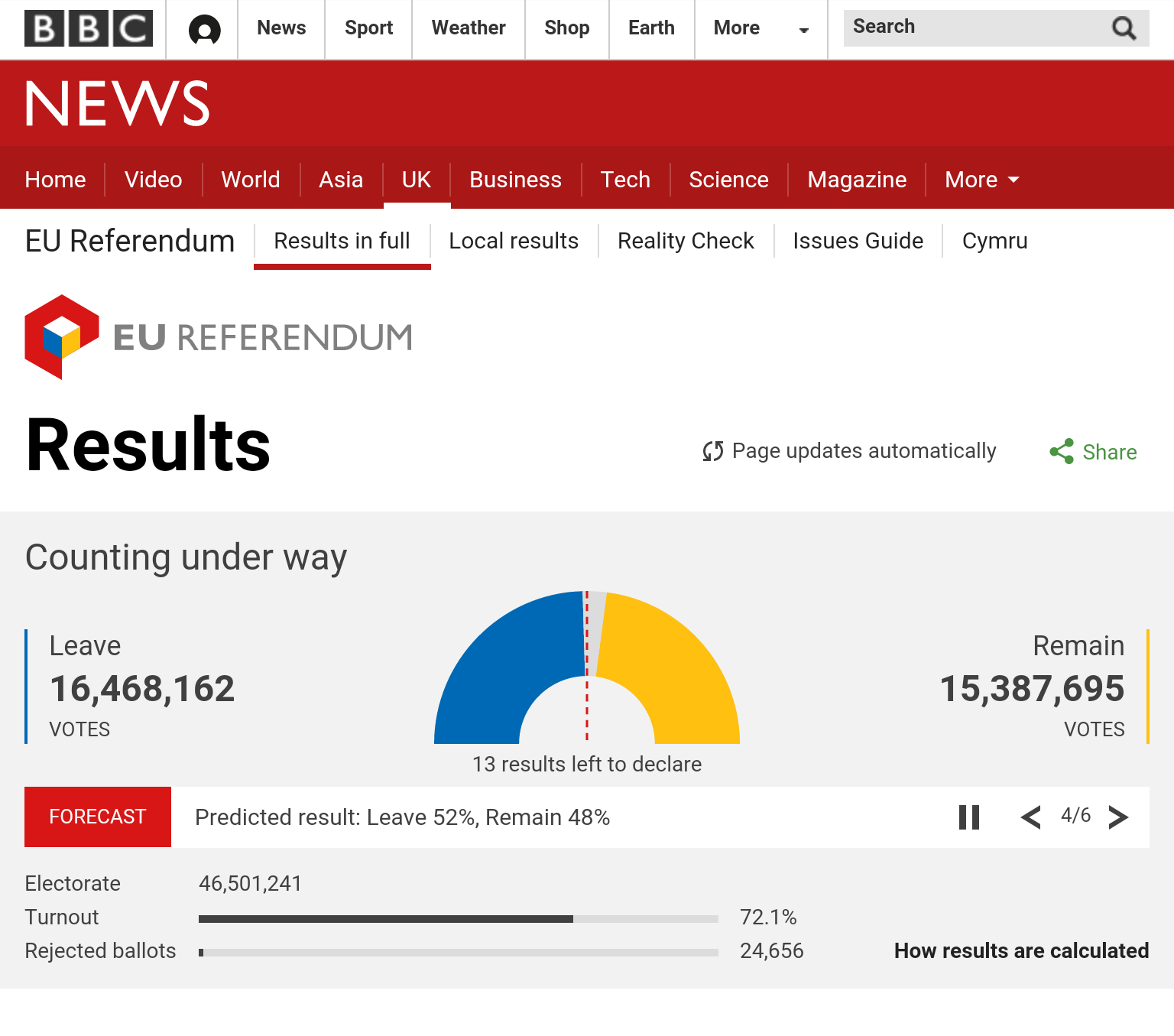Open How results are calculated link
1174x1036 pixels.
click(x=1022, y=950)
